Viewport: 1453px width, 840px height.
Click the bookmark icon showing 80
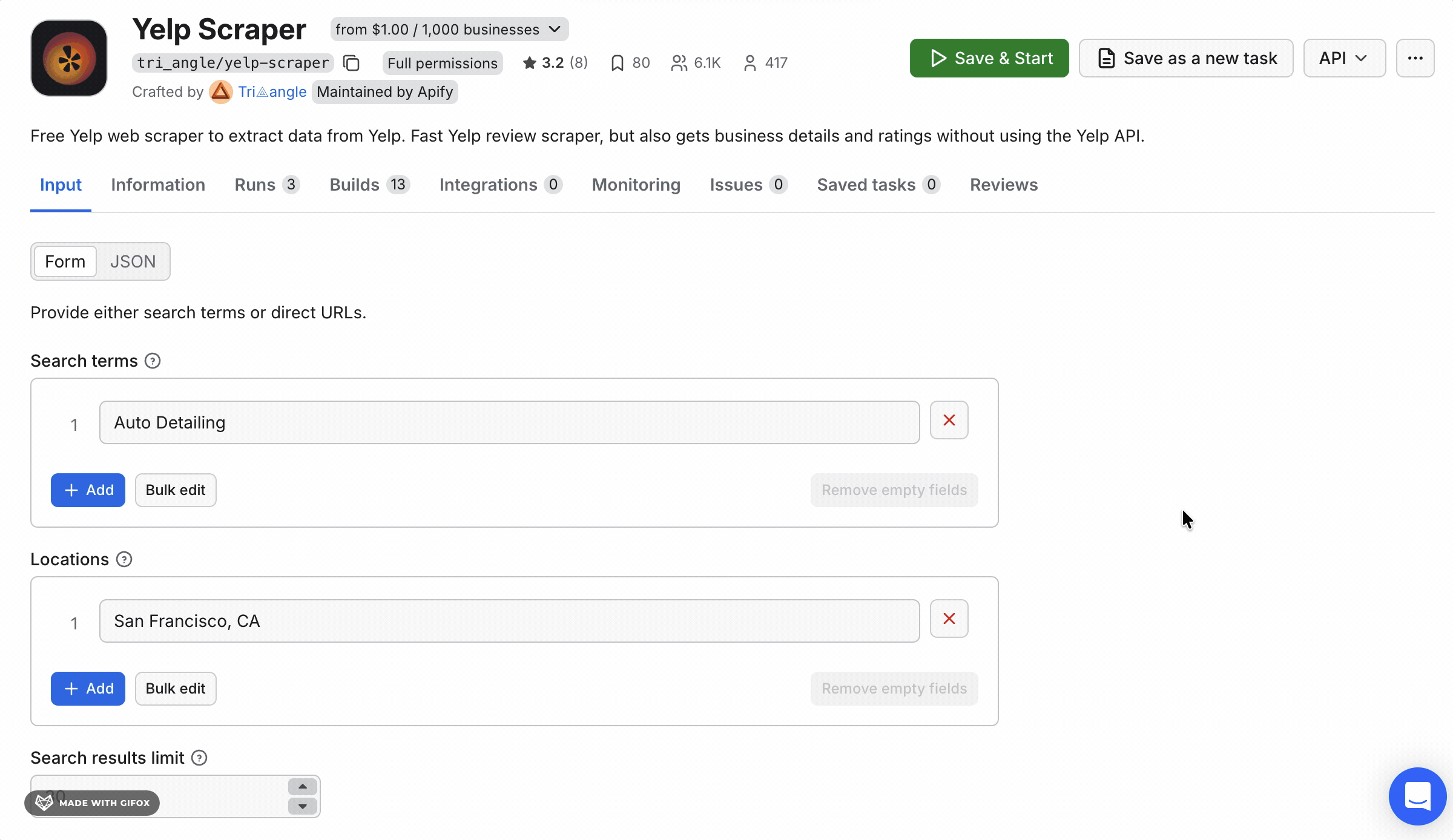[617, 63]
